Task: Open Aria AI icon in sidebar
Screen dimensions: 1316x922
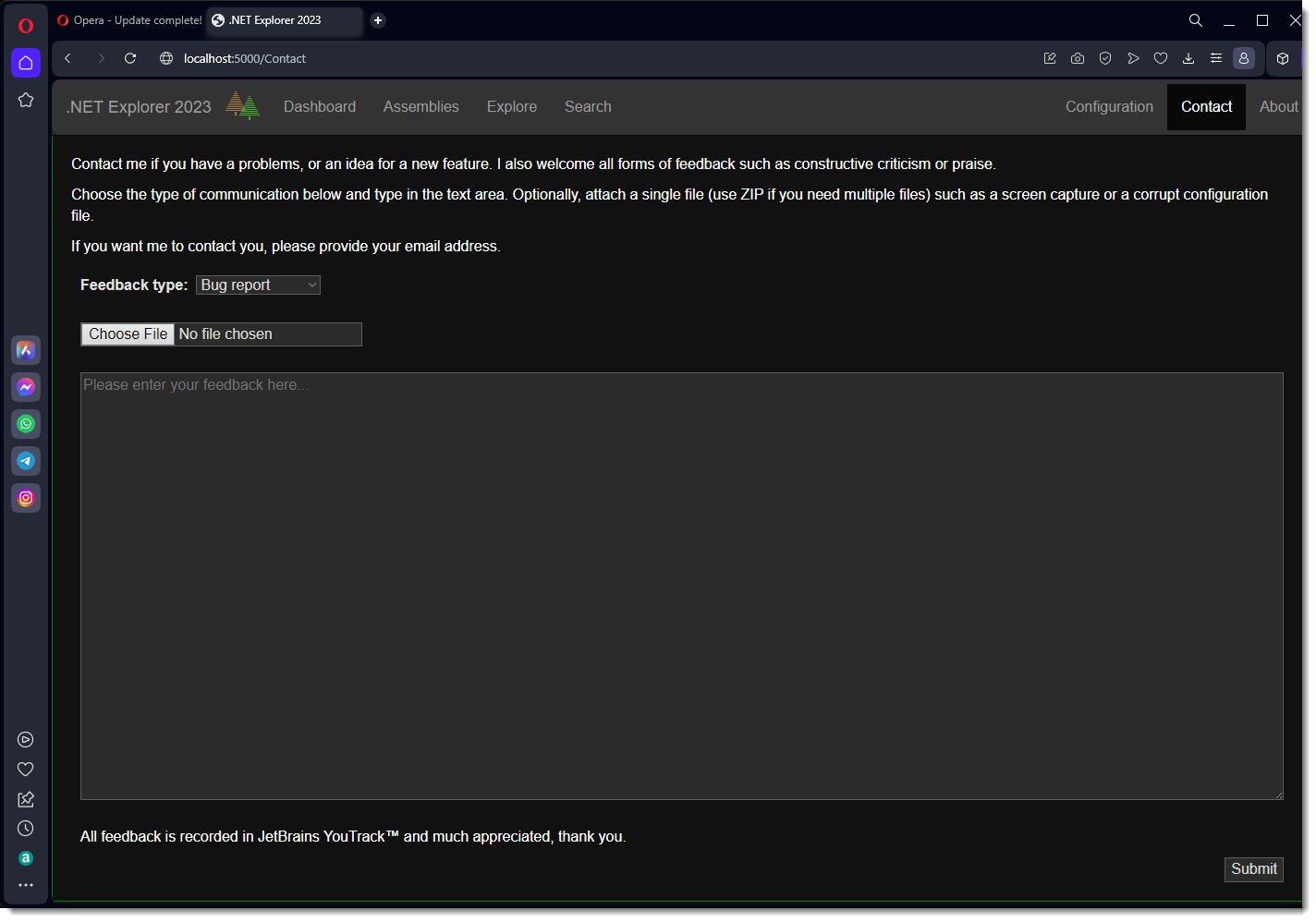Action: pyautogui.click(x=26, y=350)
